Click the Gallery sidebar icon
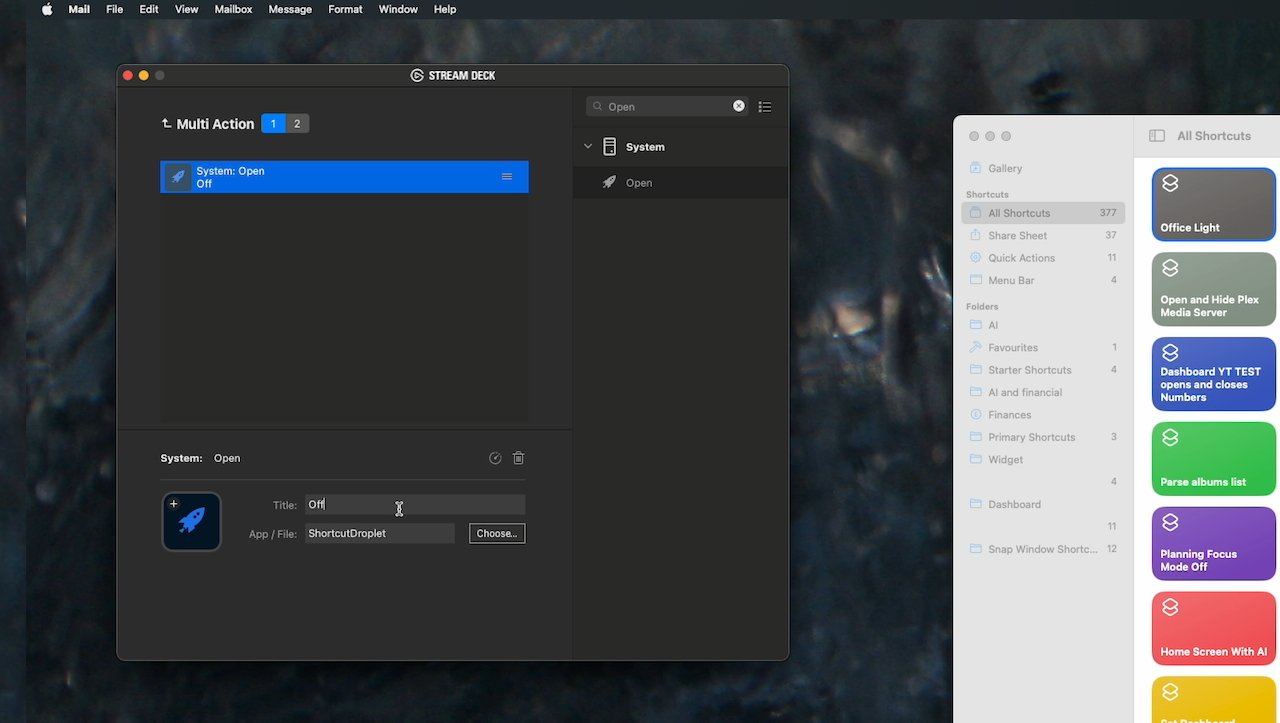 tap(976, 168)
